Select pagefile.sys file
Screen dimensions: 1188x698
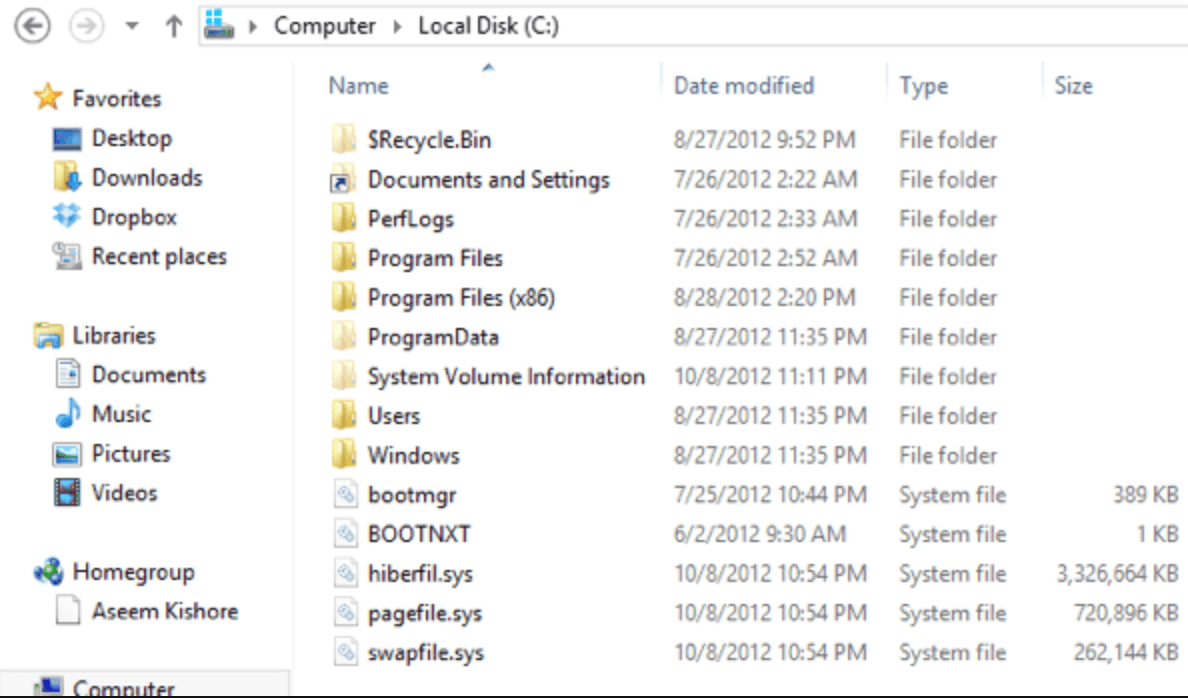click(x=424, y=613)
